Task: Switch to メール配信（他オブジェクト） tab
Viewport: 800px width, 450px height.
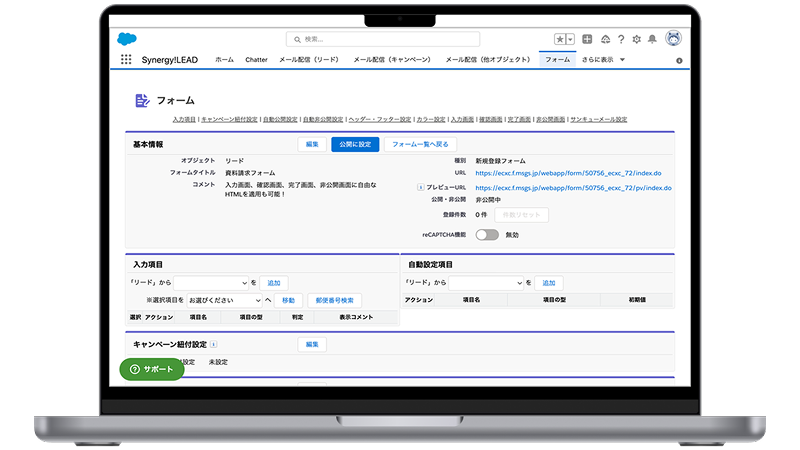Action: [489, 60]
